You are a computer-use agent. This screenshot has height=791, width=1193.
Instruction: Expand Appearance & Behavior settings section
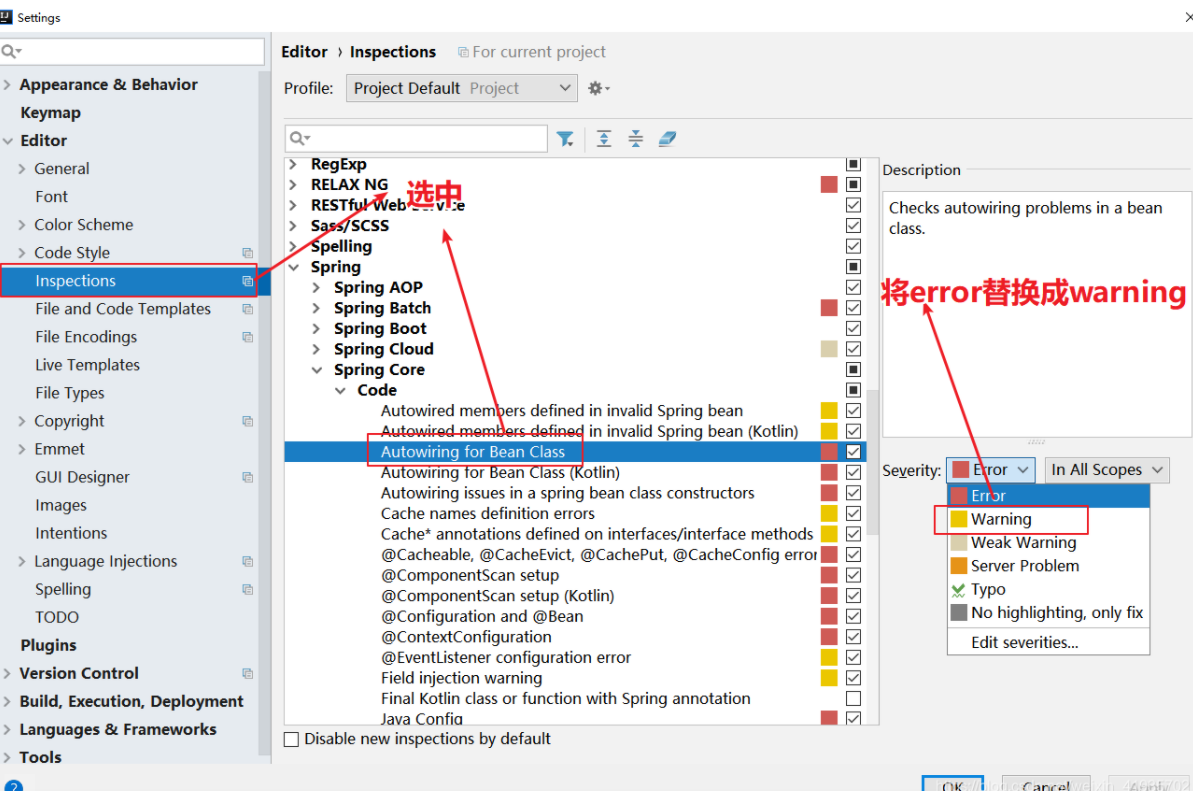pyautogui.click(x=8, y=84)
